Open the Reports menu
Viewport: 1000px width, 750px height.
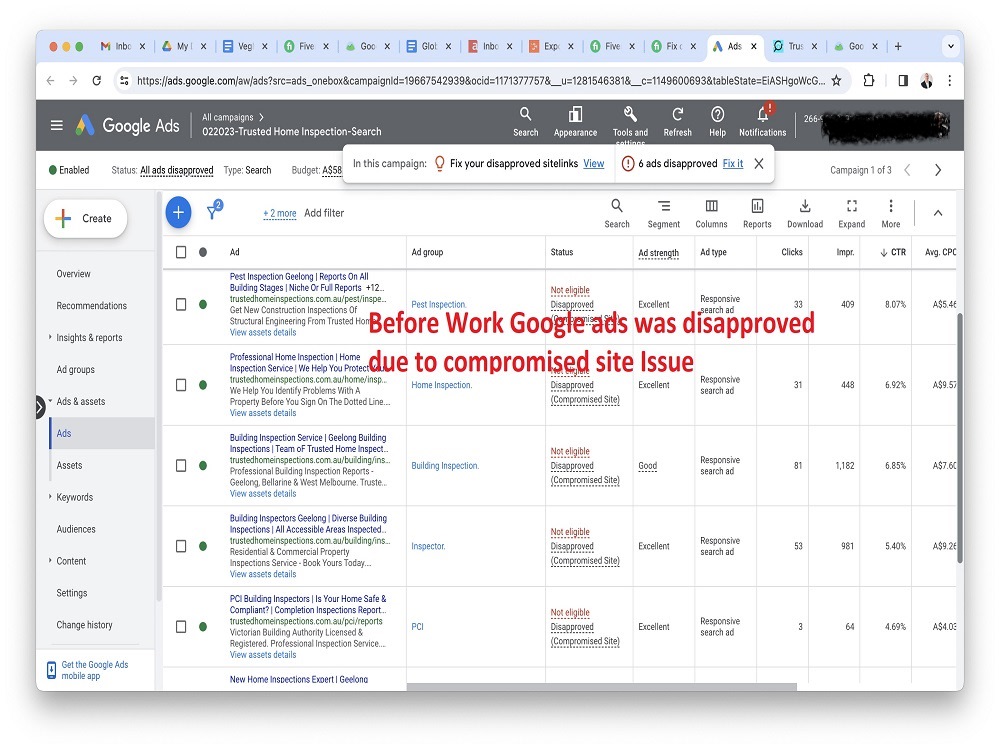(x=757, y=214)
